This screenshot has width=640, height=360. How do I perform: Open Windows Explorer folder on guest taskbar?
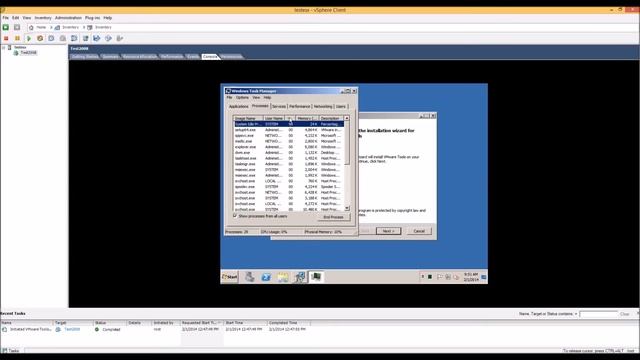pyautogui.click(x=282, y=277)
